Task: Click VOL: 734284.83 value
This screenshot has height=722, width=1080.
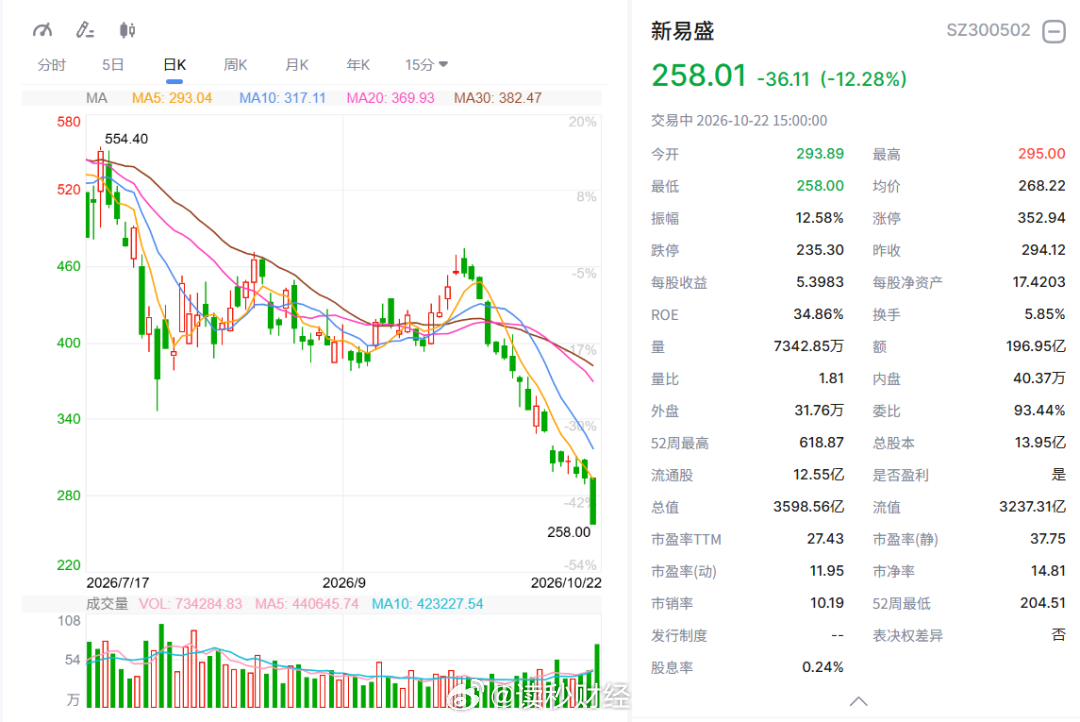Action: [191, 604]
